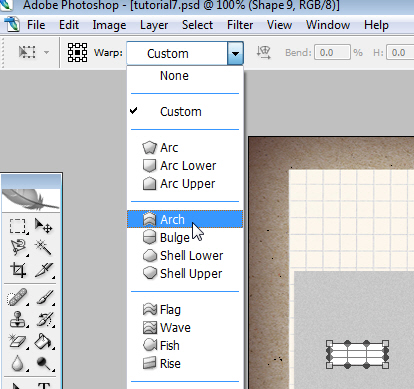The image size is (414, 389).
Task: Click the Warp style dropdown arrow
Action: click(235, 53)
